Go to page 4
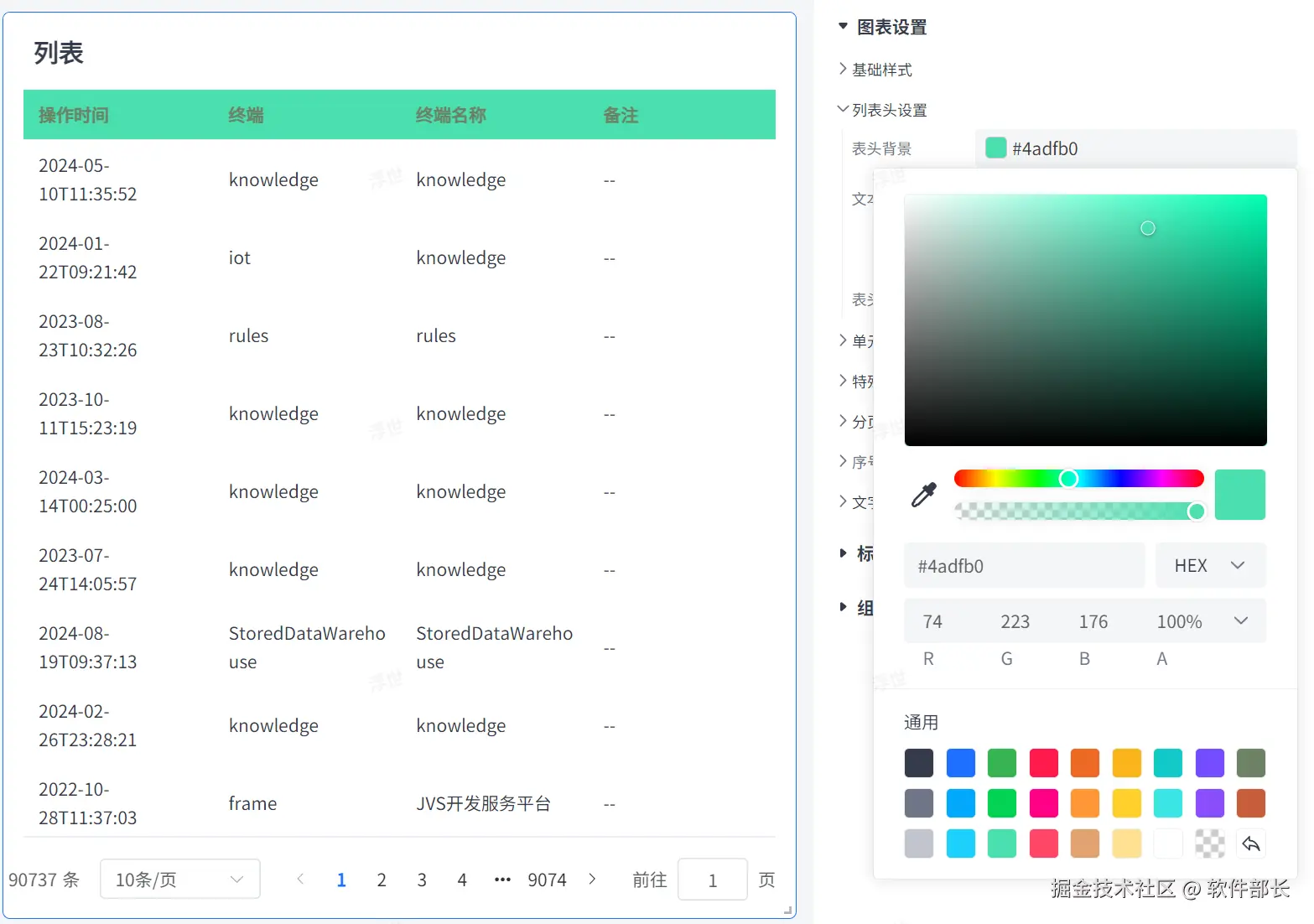 (x=462, y=880)
